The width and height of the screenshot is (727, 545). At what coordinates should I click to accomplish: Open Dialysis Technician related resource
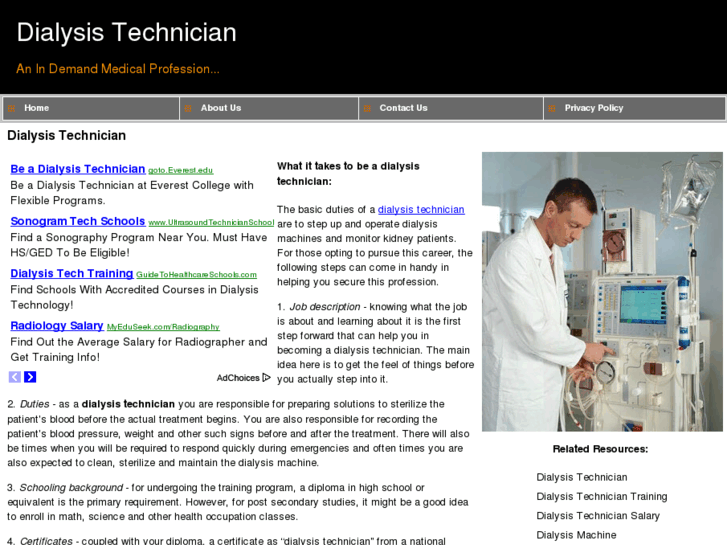pos(582,477)
